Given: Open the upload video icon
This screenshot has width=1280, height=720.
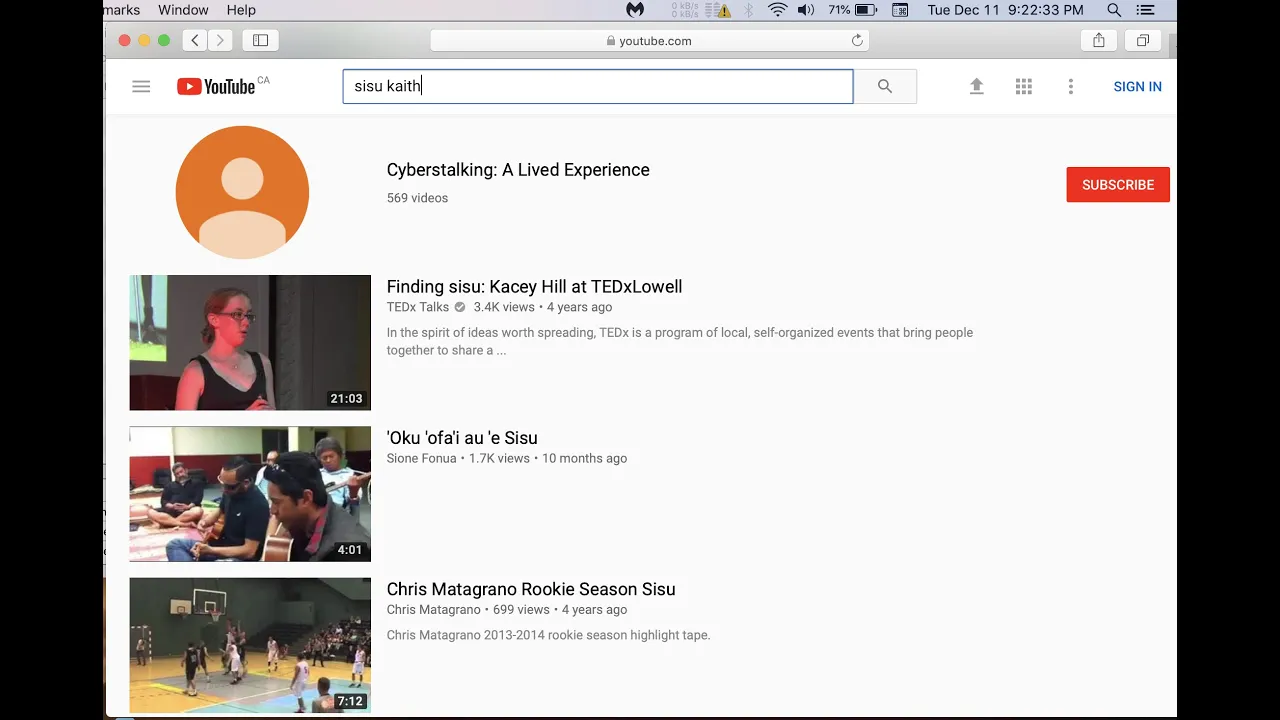Looking at the screenshot, I should click(977, 87).
